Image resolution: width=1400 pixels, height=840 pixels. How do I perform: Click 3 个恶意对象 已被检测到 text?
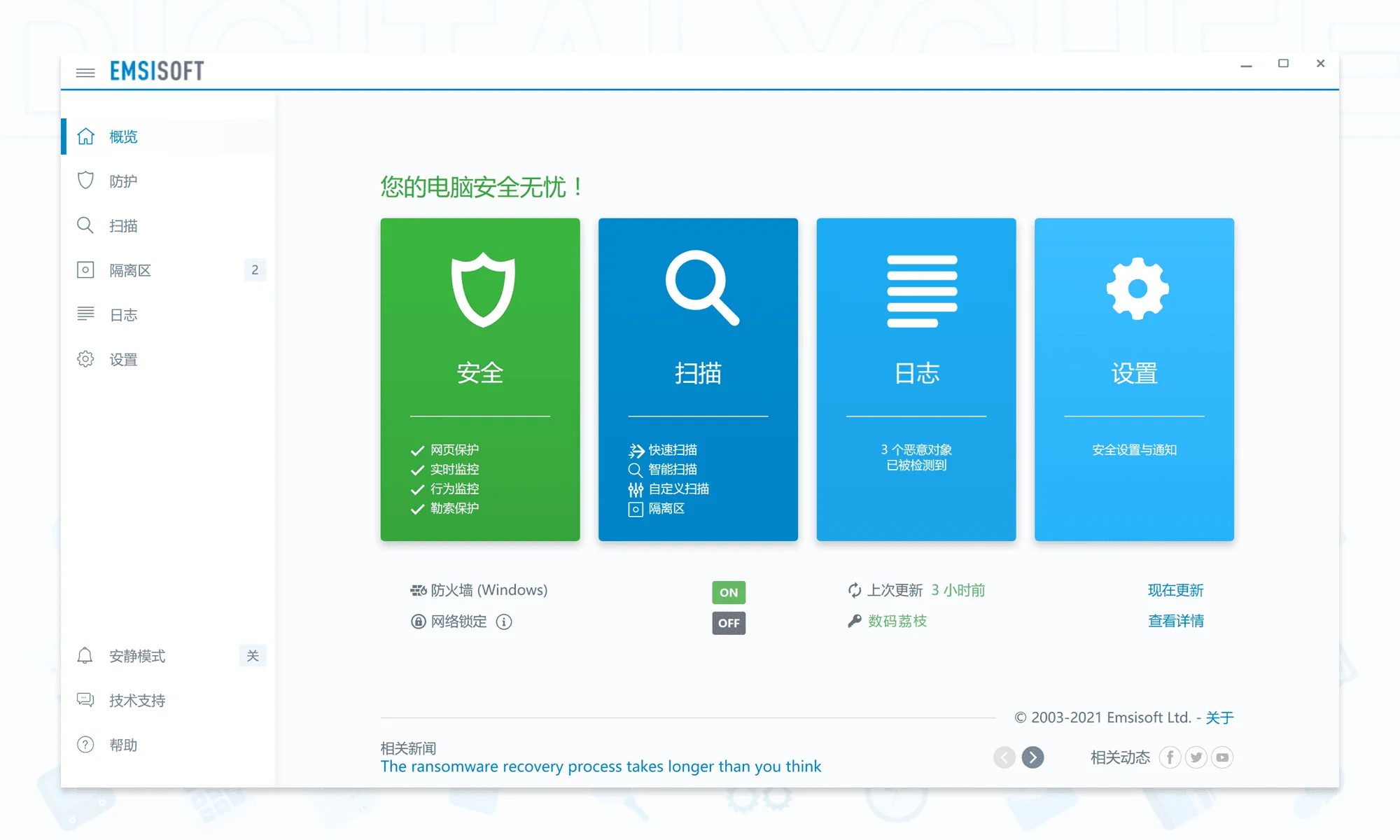pyautogui.click(x=916, y=457)
